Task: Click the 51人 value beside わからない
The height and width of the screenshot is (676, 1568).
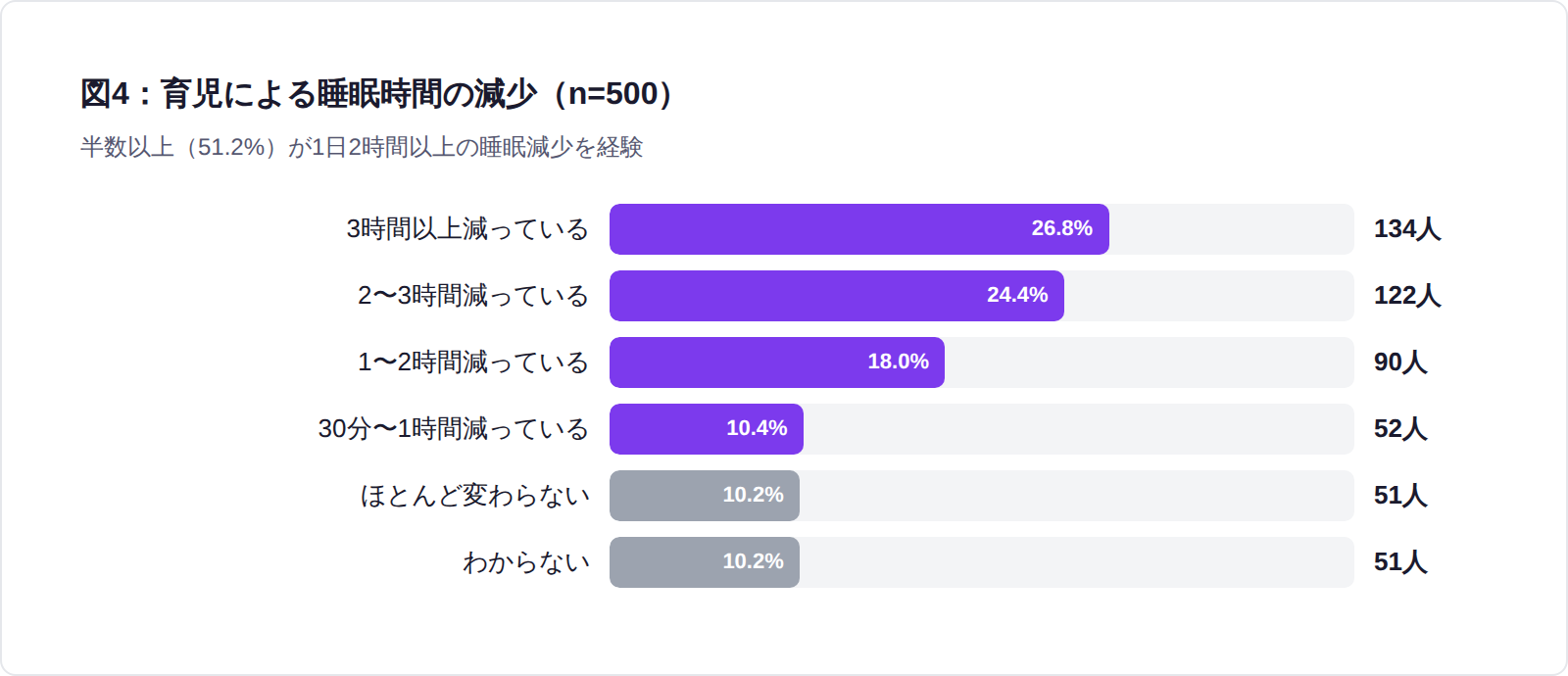Action: click(1399, 562)
